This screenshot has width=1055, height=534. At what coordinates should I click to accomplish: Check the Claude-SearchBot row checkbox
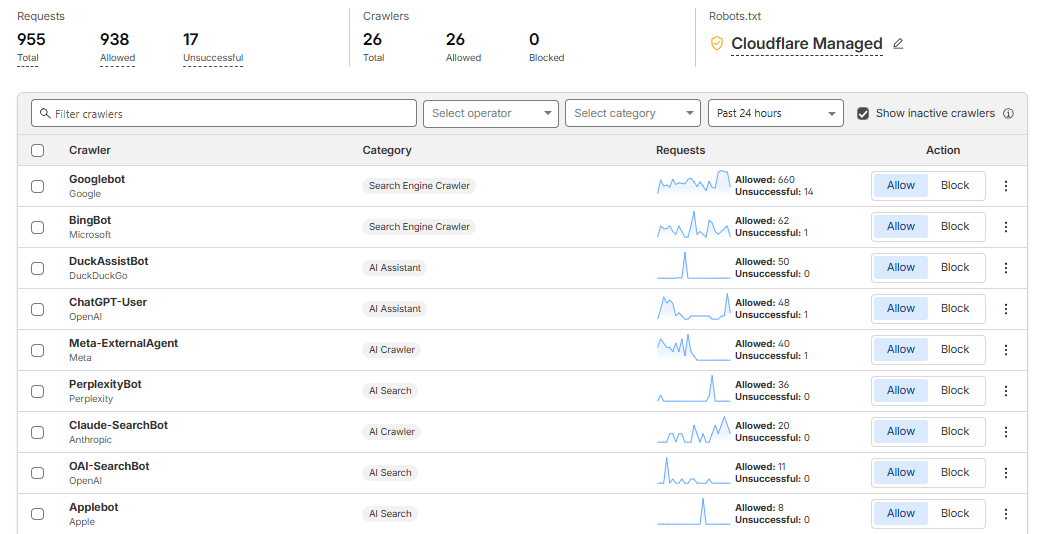point(38,432)
